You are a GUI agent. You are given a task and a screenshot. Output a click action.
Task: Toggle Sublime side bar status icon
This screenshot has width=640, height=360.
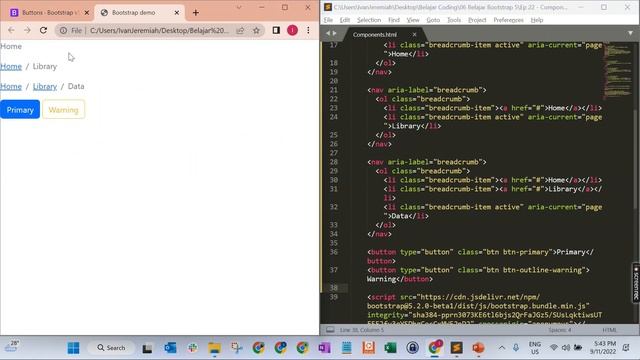tap(330, 330)
